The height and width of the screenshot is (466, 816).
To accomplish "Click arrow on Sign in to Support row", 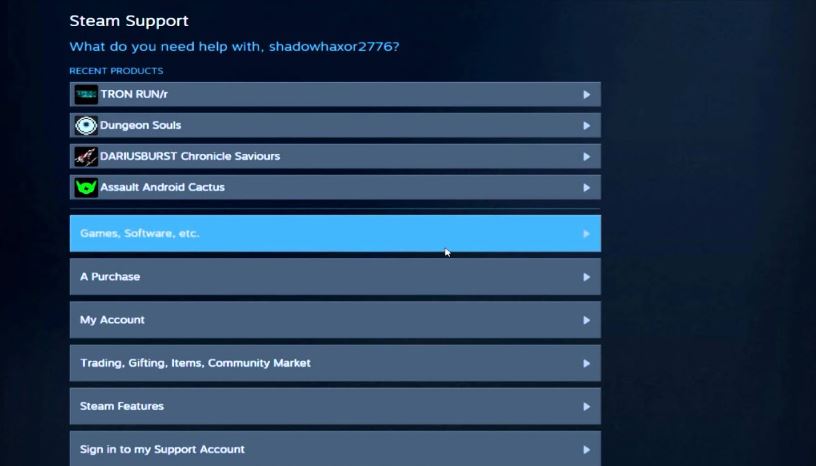I will tap(586, 449).
